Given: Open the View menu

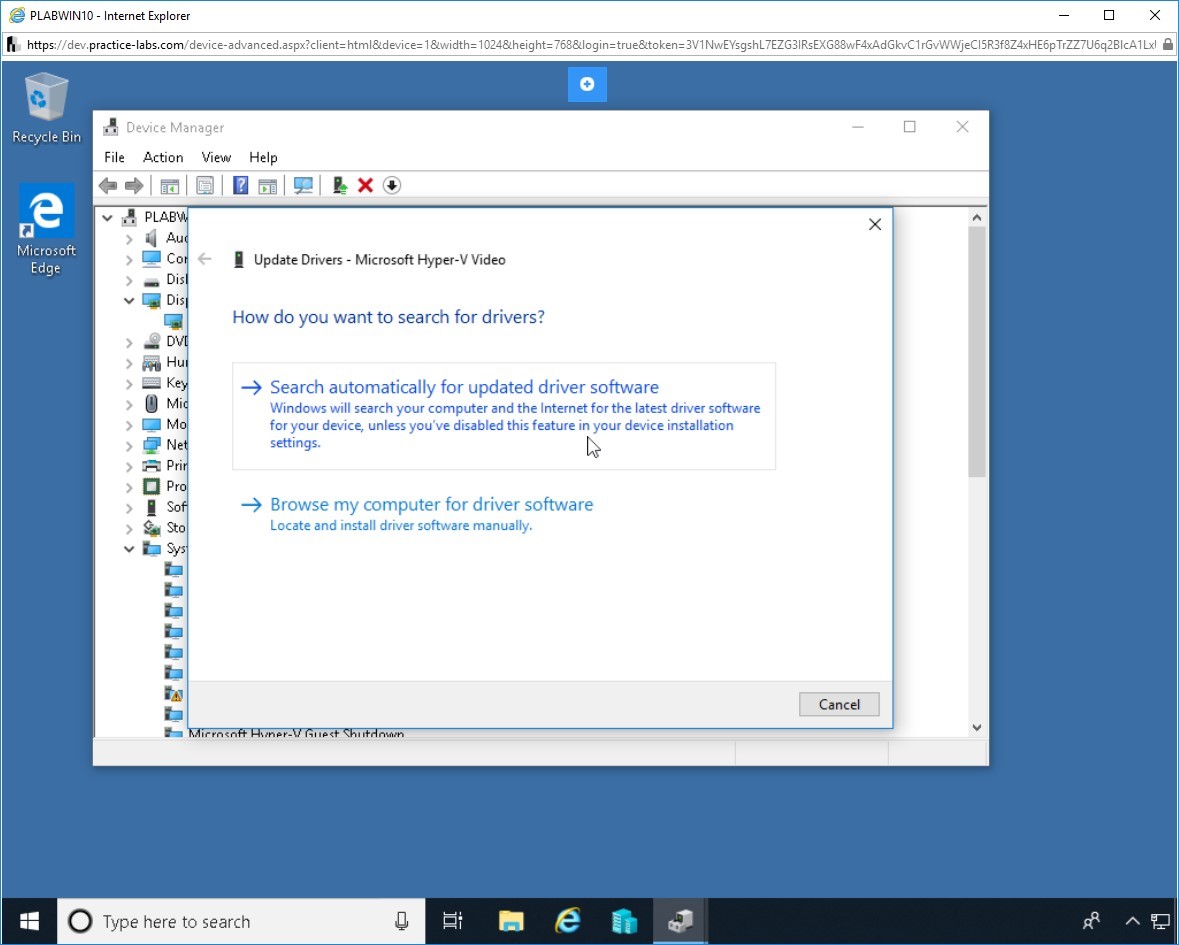Looking at the screenshot, I should tap(216, 157).
